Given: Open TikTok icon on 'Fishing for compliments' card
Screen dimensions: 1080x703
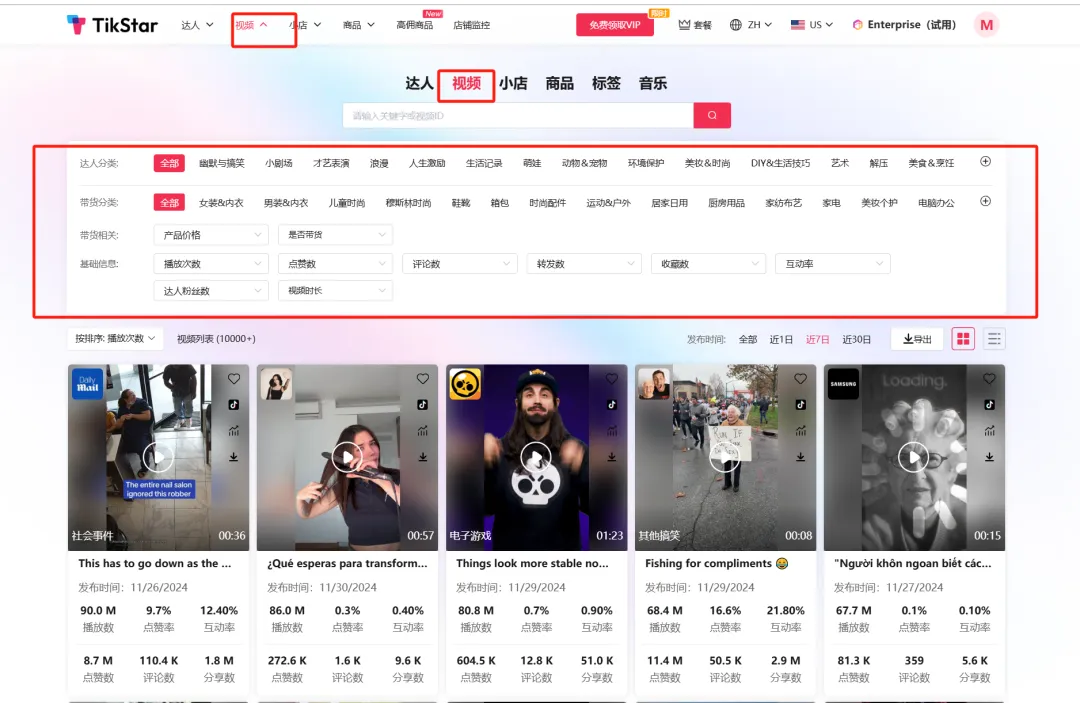Looking at the screenshot, I should pos(800,405).
